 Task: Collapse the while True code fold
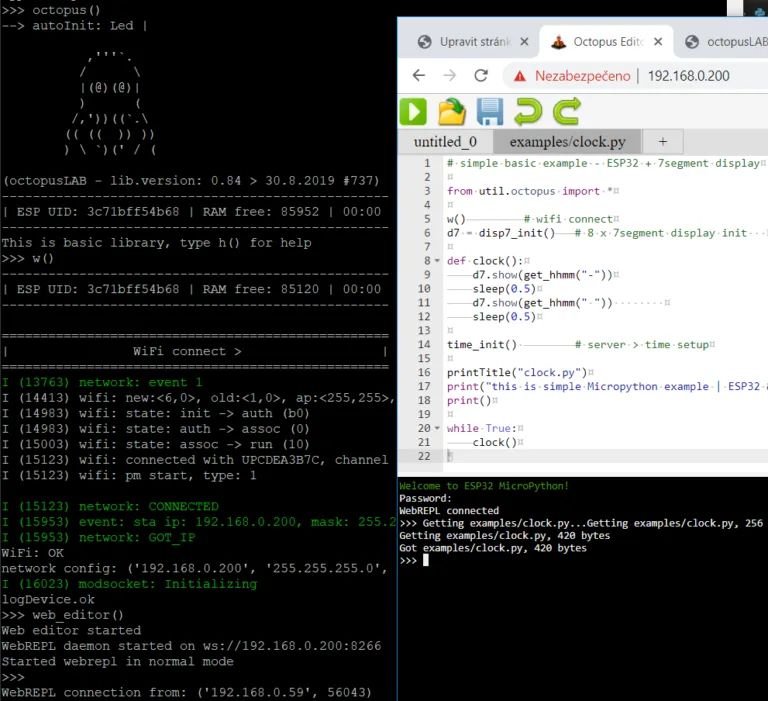tap(437, 429)
